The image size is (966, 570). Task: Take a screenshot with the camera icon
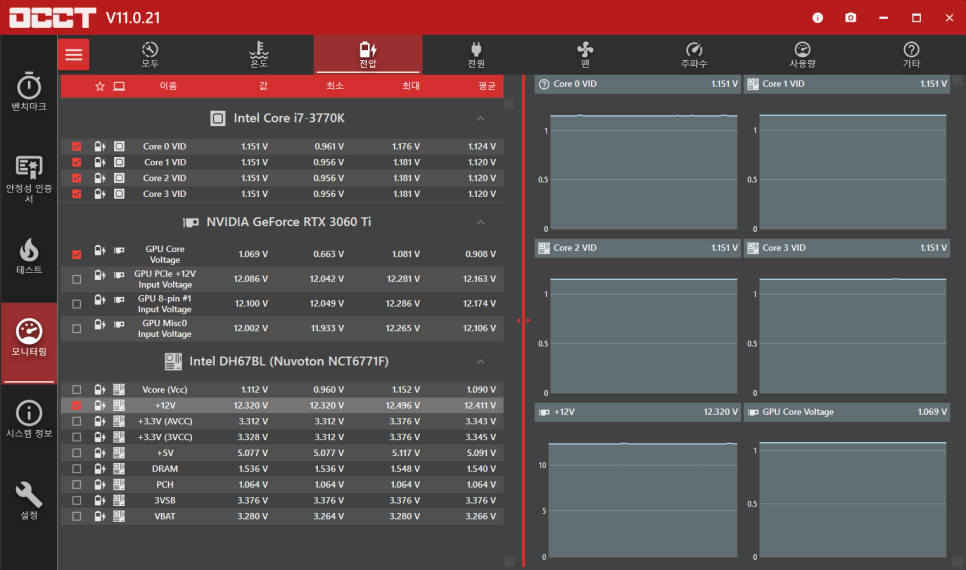(x=851, y=18)
